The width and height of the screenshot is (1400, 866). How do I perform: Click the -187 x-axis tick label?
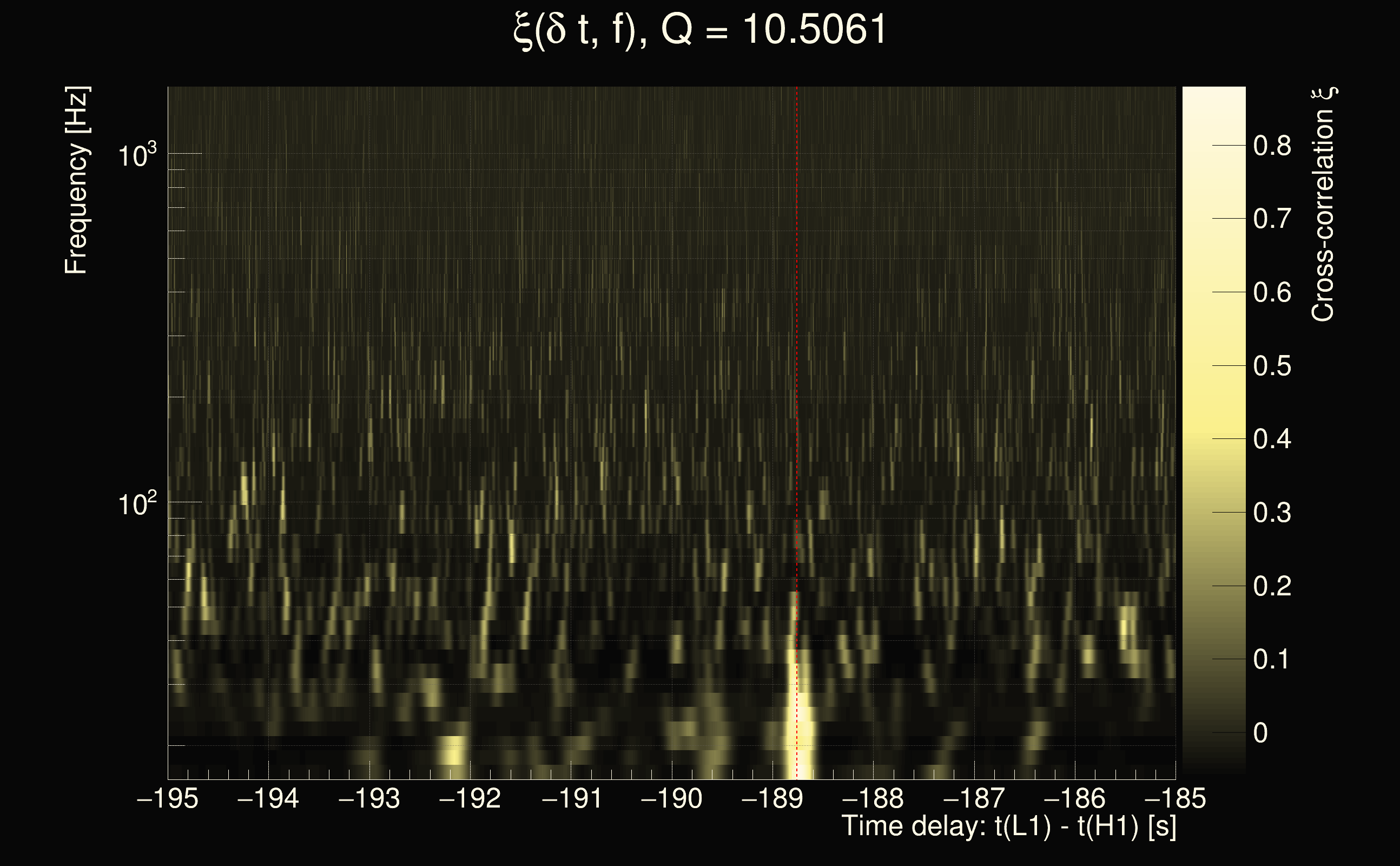coord(974,799)
